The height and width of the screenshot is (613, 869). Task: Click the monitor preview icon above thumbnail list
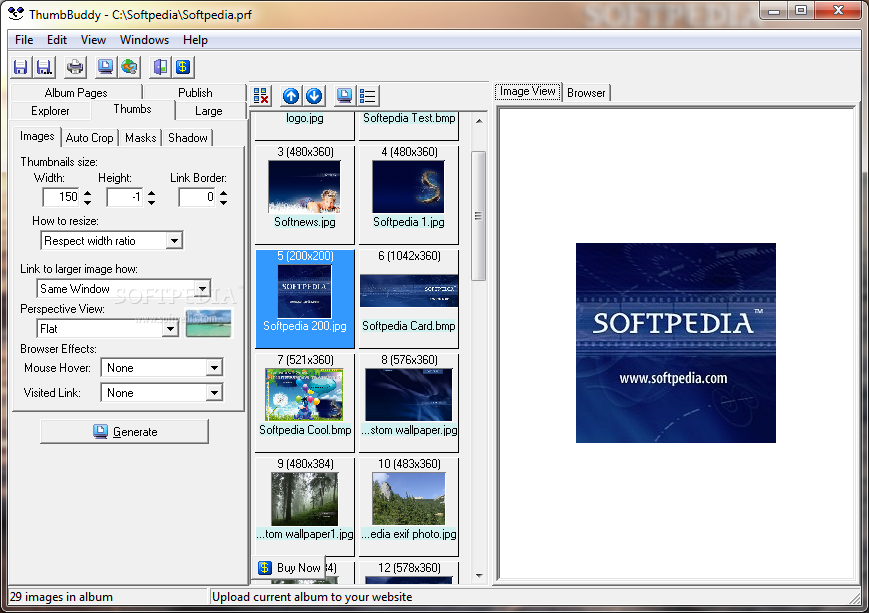(x=344, y=96)
